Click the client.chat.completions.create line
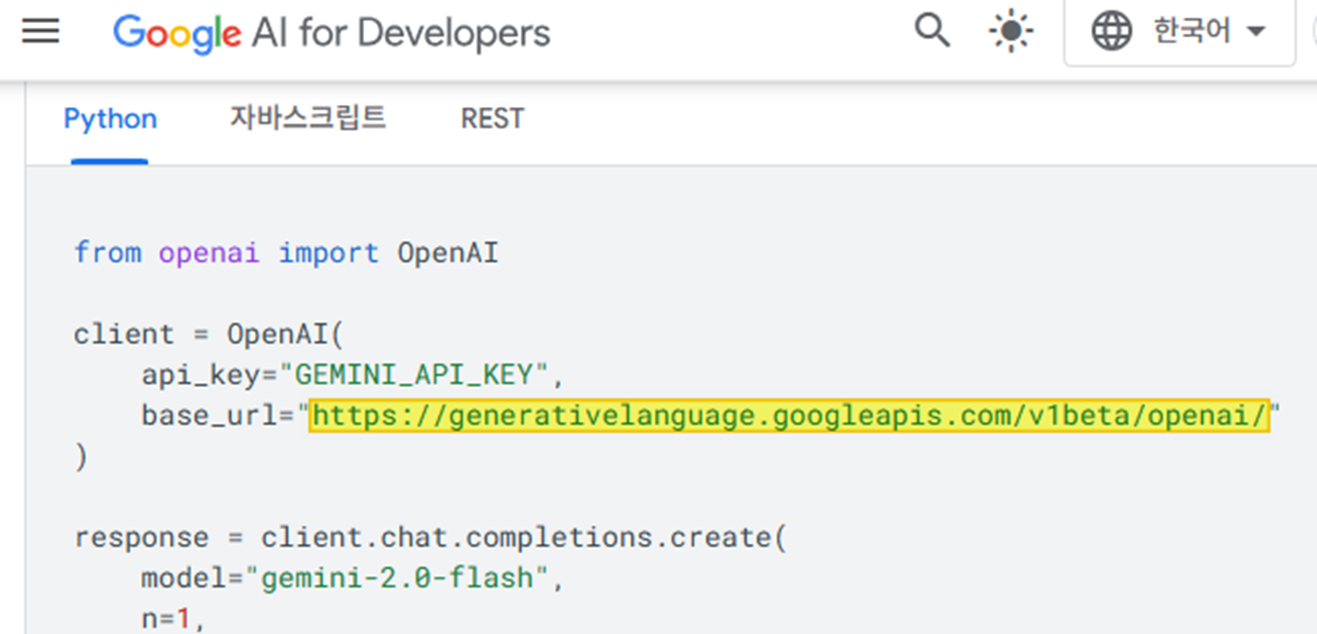1317x634 pixels. pos(431,538)
